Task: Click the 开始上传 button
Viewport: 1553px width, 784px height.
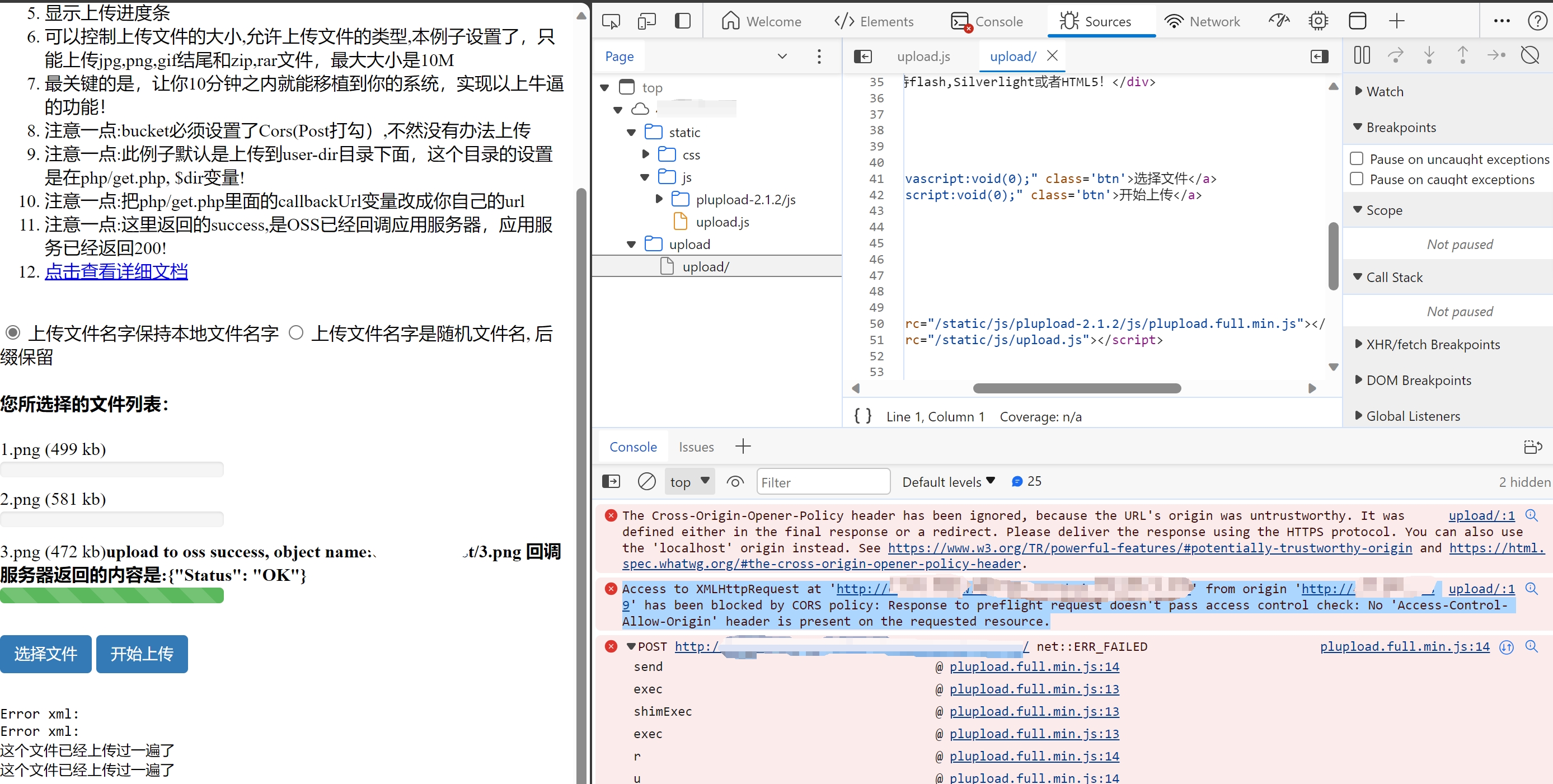Action: [141, 654]
